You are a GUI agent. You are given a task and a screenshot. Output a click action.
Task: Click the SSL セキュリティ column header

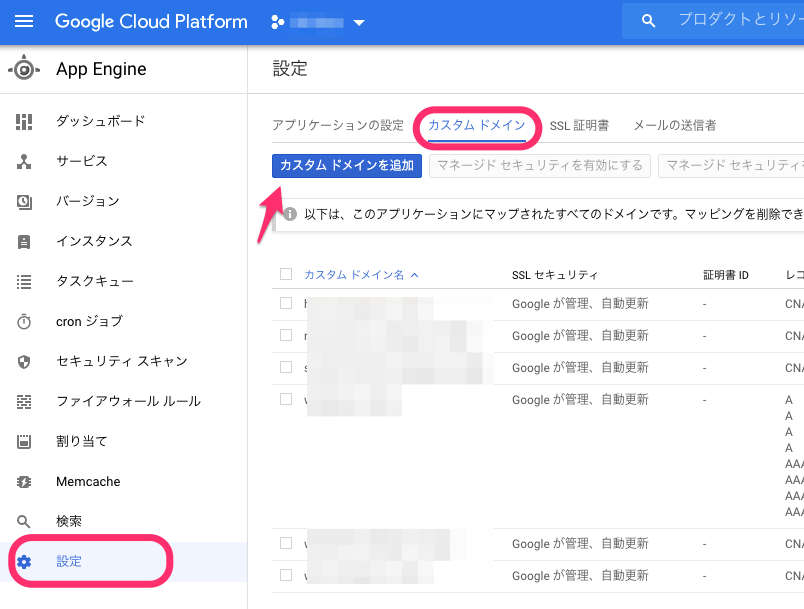tap(555, 275)
